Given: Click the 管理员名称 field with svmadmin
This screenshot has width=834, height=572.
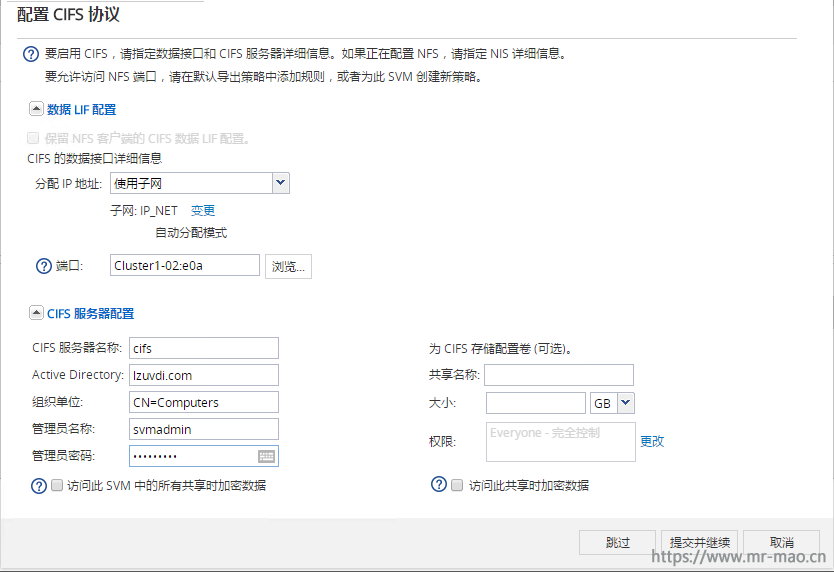Looking at the screenshot, I should 204,429.
